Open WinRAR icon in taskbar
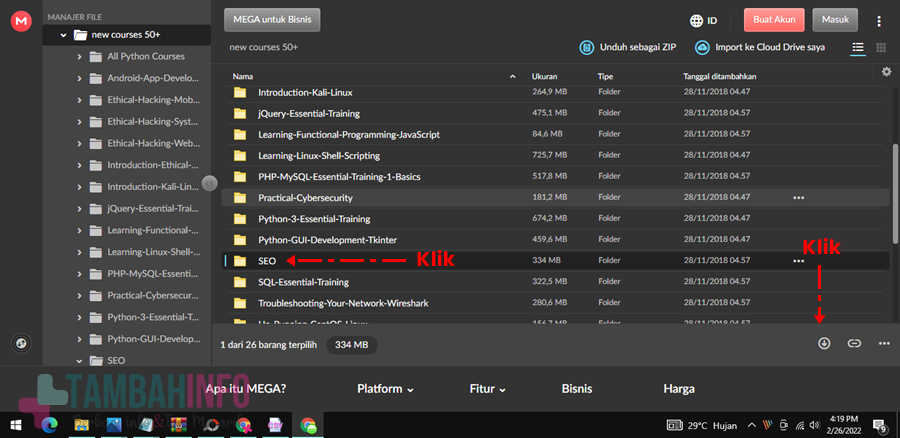900x438 pixels. point(179,425)
